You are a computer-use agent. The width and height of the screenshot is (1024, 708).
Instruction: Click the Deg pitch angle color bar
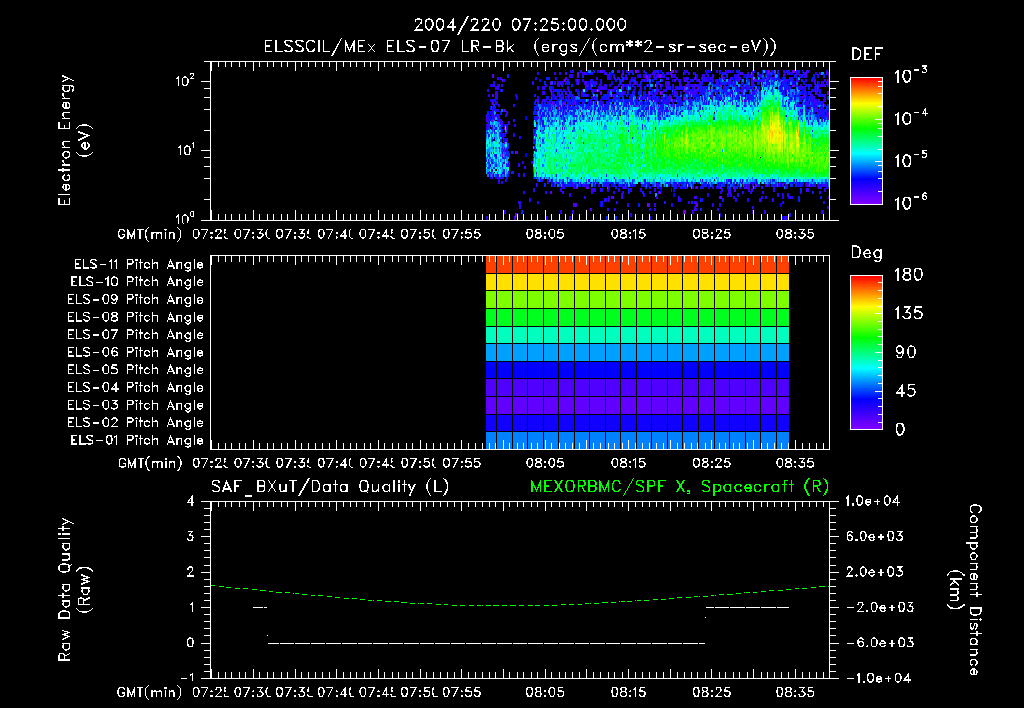pos(866,352)
